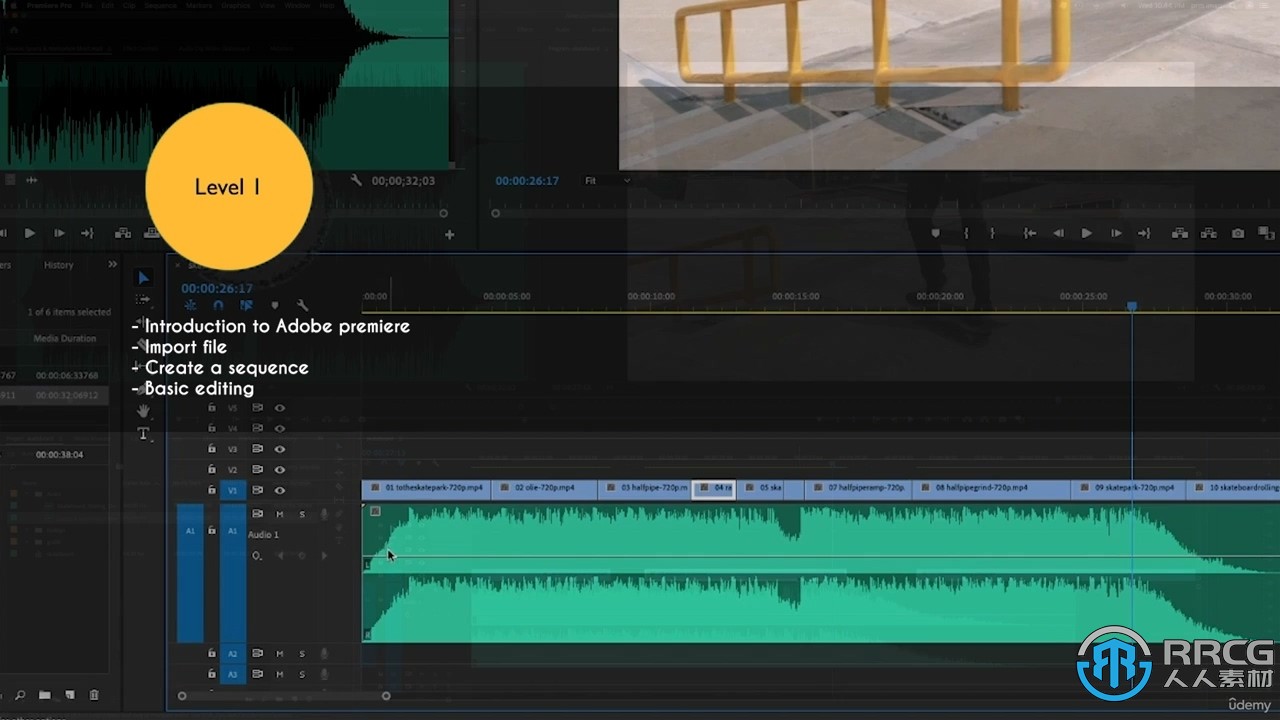Play sequence in Program Monitor
The width and height of the screenshot is (1280, 720).
[x=1087, y=233]
